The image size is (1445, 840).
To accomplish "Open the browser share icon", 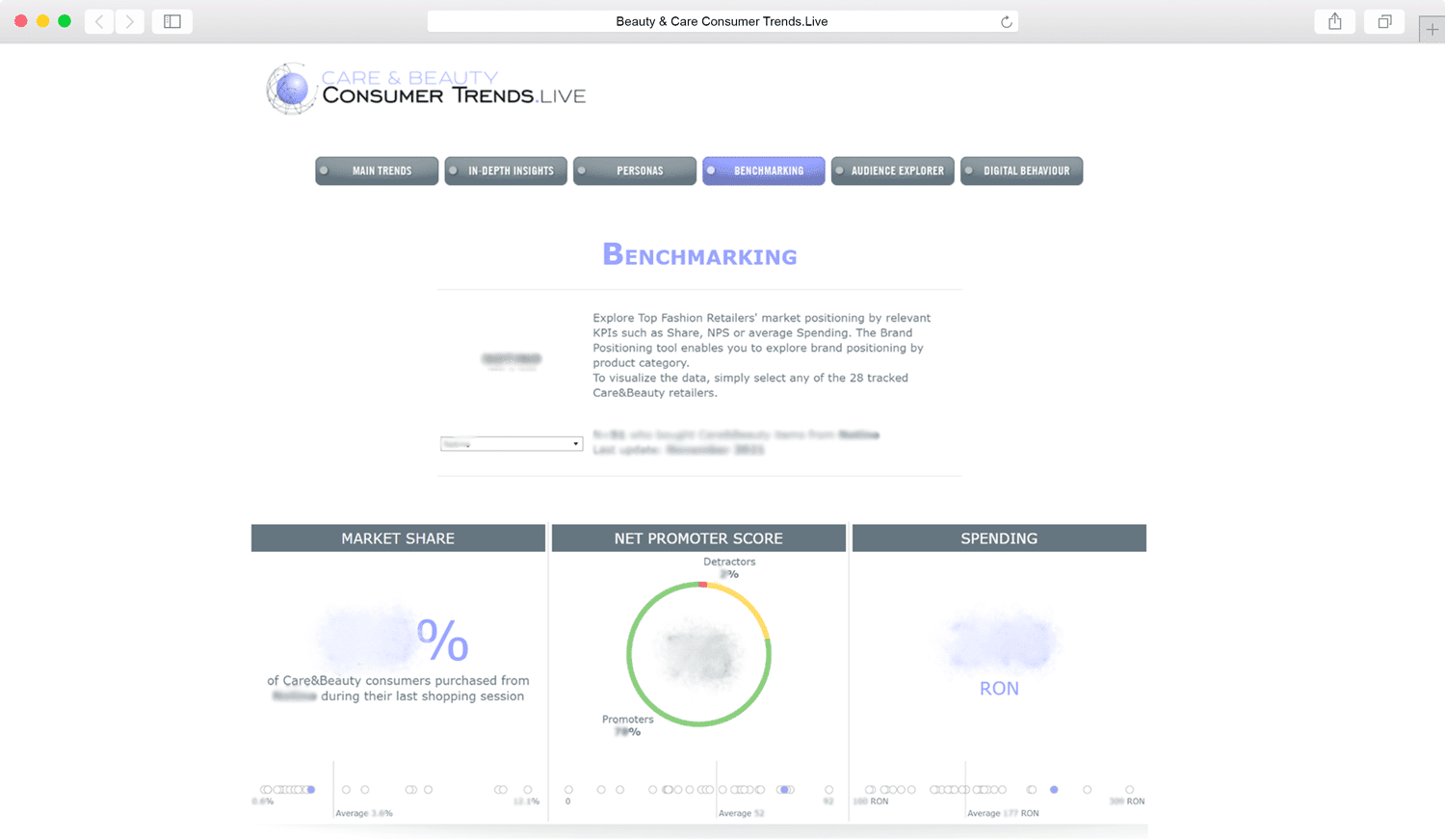I will pyautogui.click(x=1335, y=21).
